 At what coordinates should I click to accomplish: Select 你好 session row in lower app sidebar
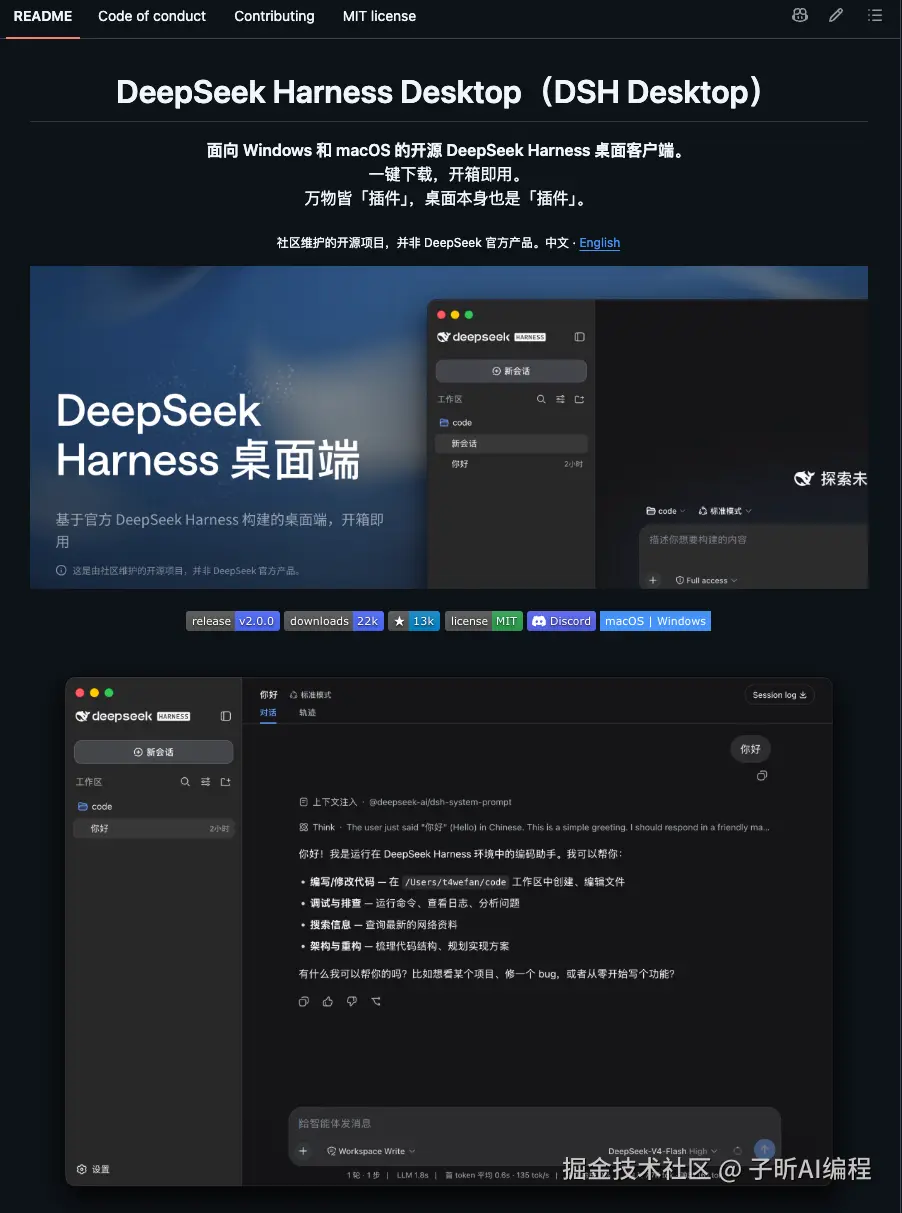pyautogui.click(x=154, y=829)
